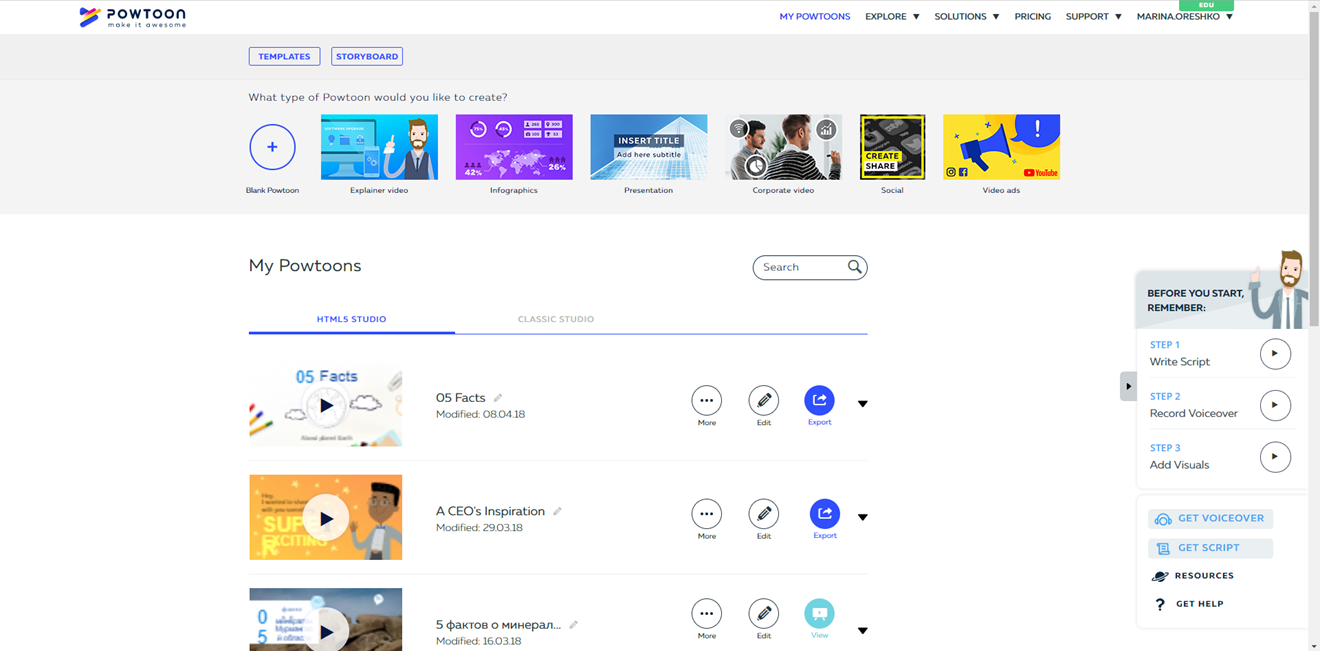
Task: Create a Blank Powtoon with plus icon
Action: (x=272, y=147)
